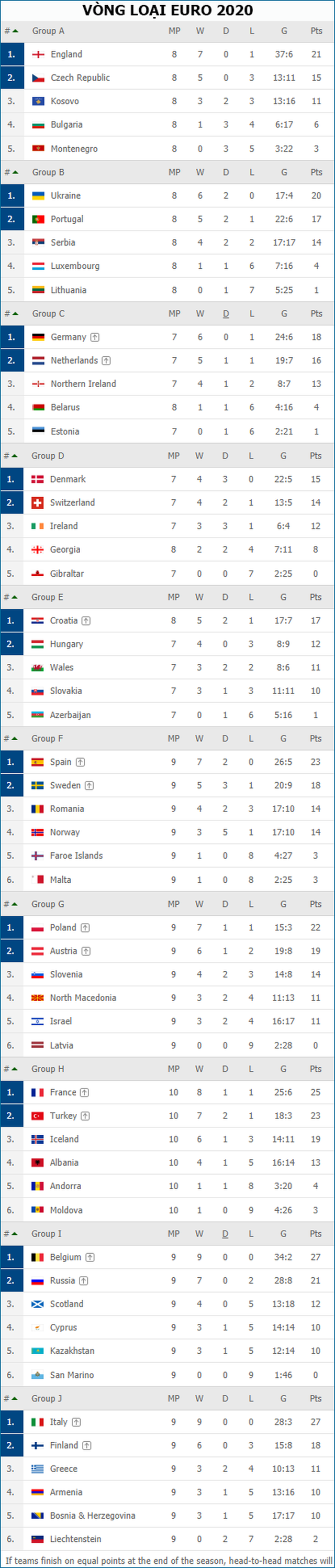
Task: Sort Group C by D column
Action: (226, 313)
